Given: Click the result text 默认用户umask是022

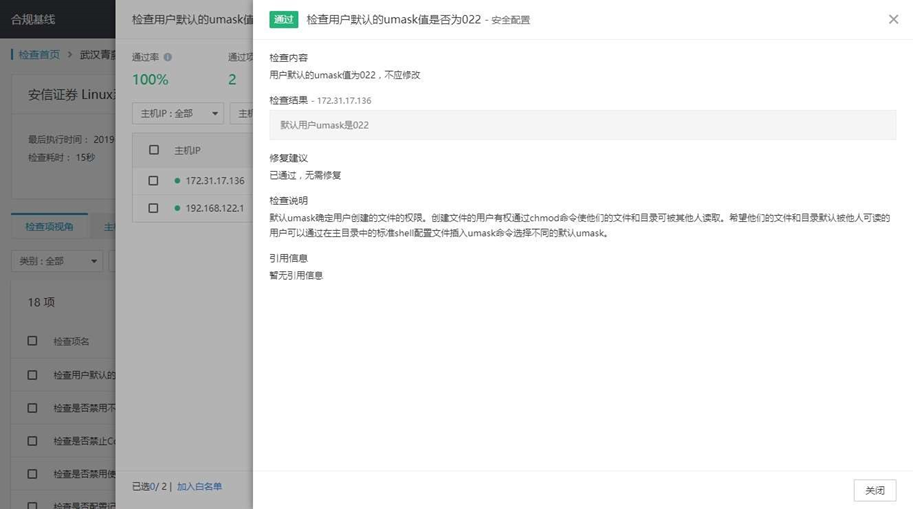Looking at the screenshot, I should coord(324,125).
